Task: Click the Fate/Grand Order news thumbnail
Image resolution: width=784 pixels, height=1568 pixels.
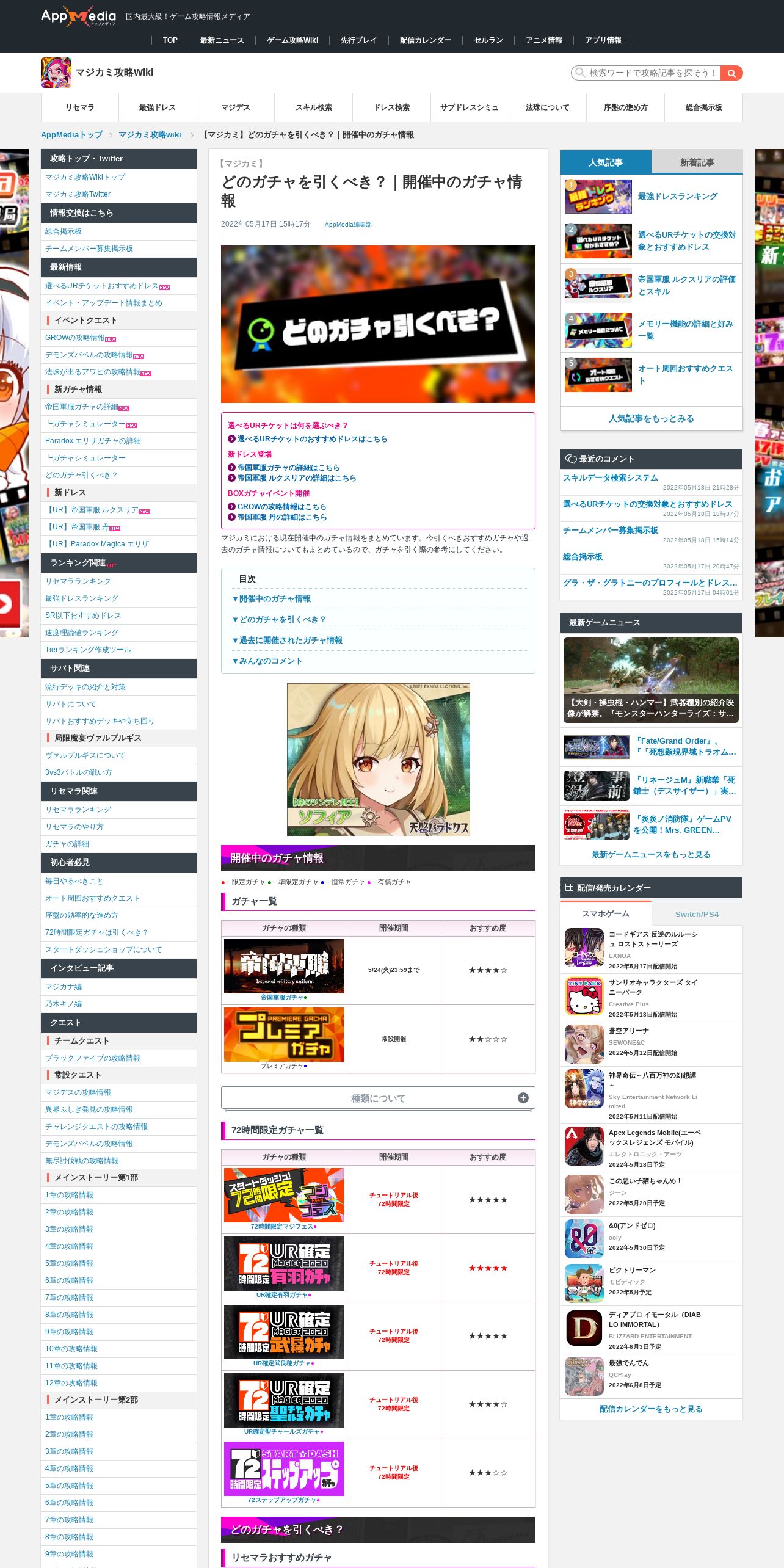Action: [596, 747]
